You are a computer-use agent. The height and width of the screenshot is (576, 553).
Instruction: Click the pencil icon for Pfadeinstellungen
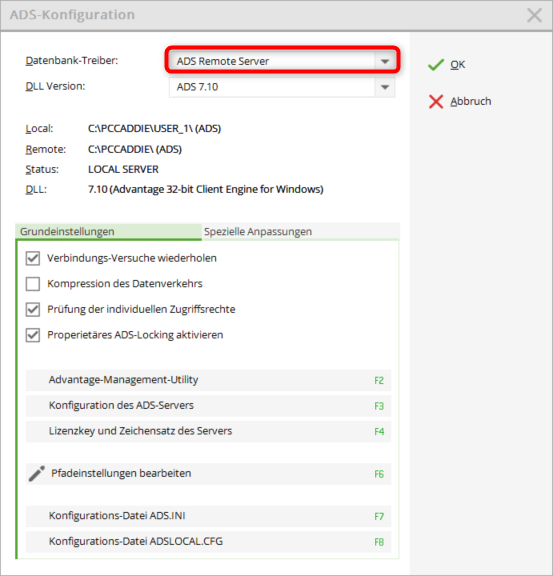(37, 474)
